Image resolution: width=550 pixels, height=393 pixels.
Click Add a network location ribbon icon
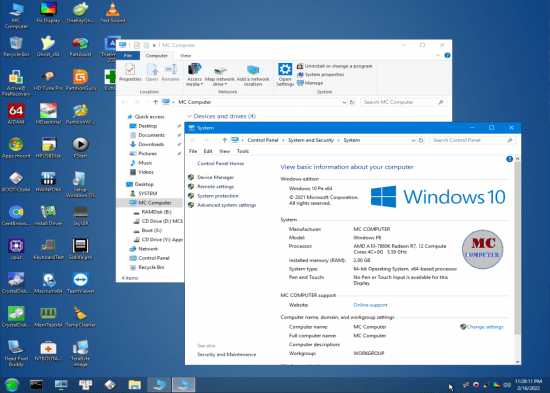point(253,75)
